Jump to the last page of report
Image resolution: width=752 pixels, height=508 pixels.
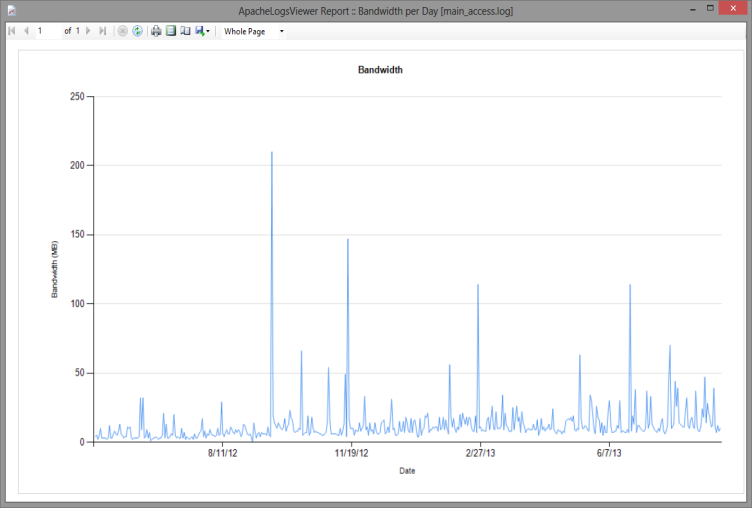click(x=103, y=31)
